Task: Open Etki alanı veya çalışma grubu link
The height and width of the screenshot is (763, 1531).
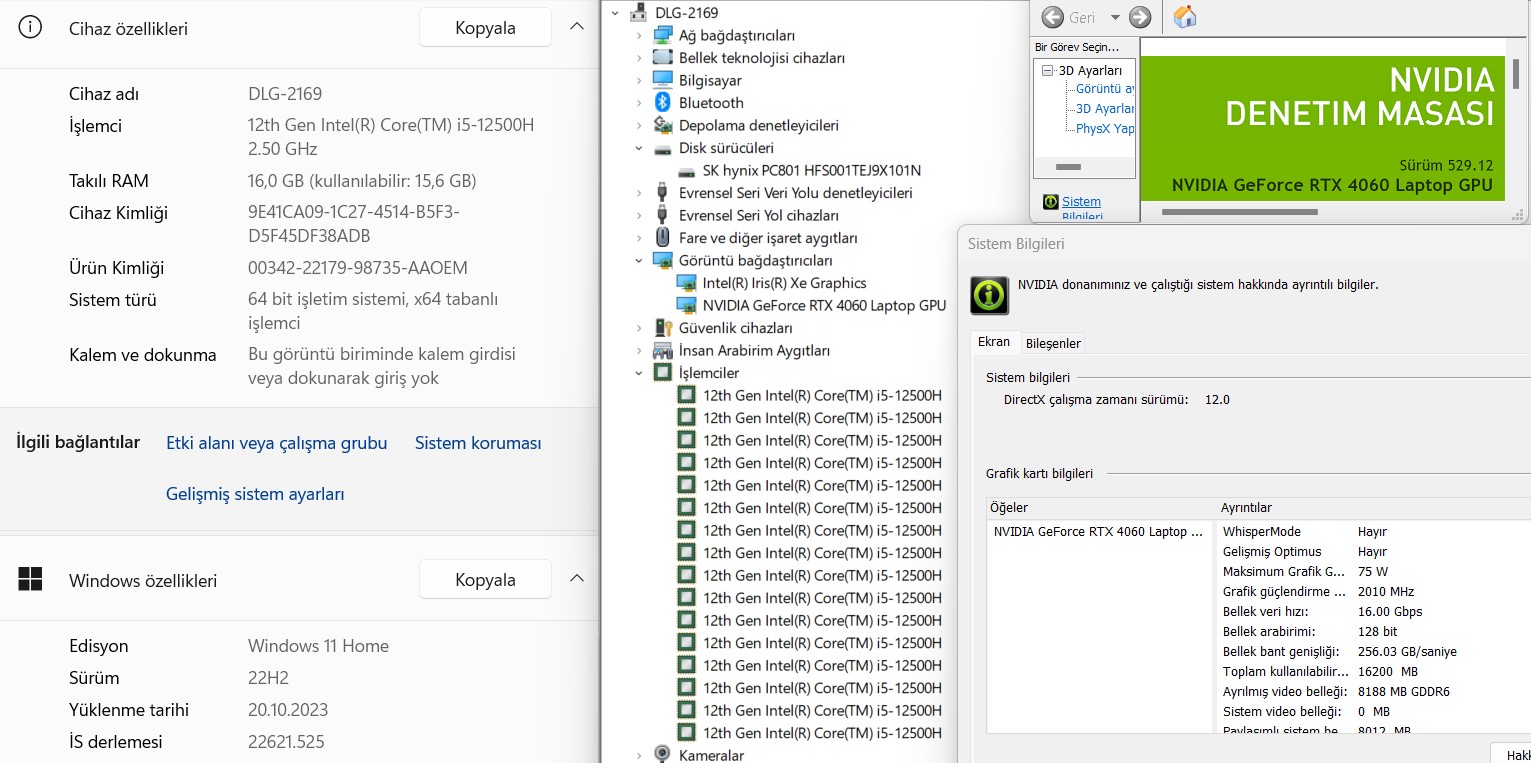Action: click(276, 443)
